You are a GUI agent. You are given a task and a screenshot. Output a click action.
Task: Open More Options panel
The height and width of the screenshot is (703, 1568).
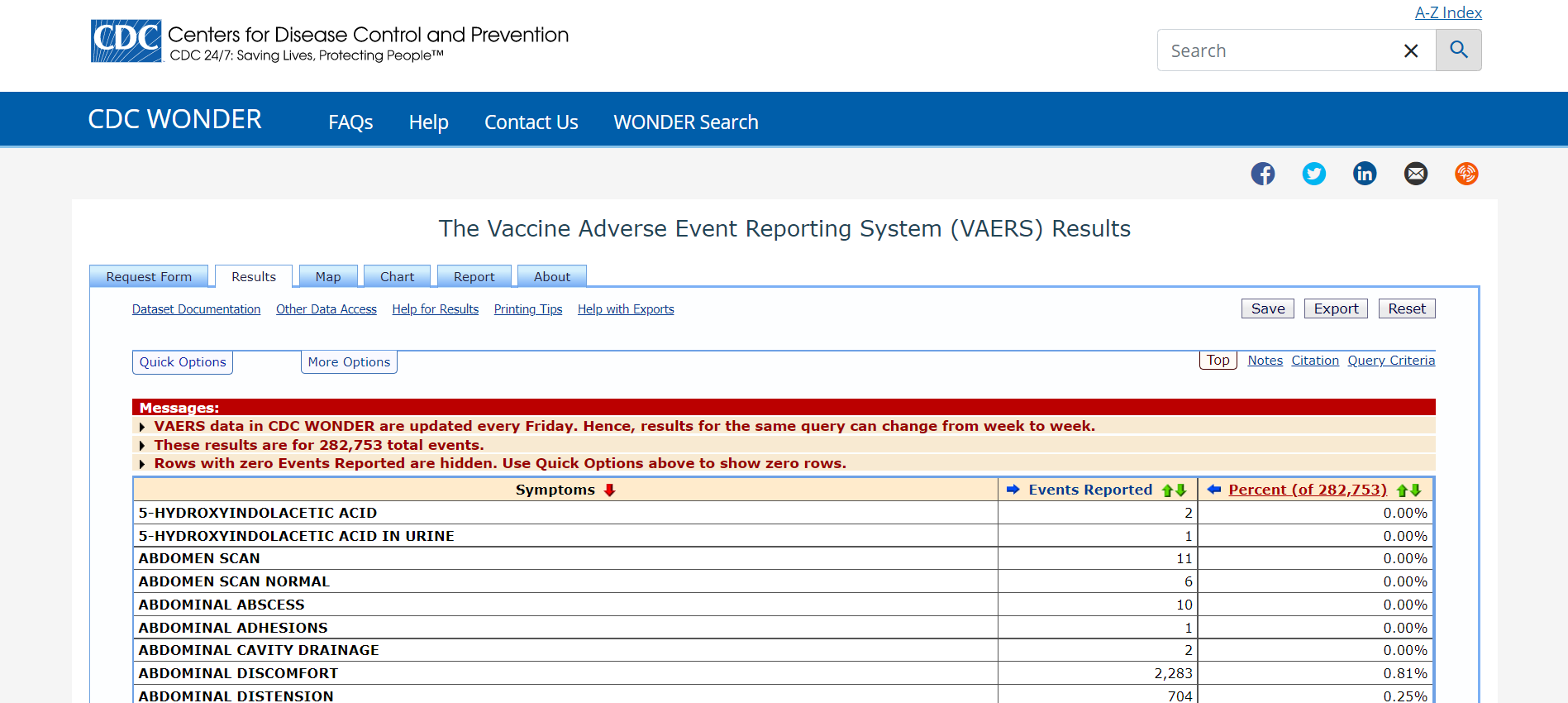349,362
